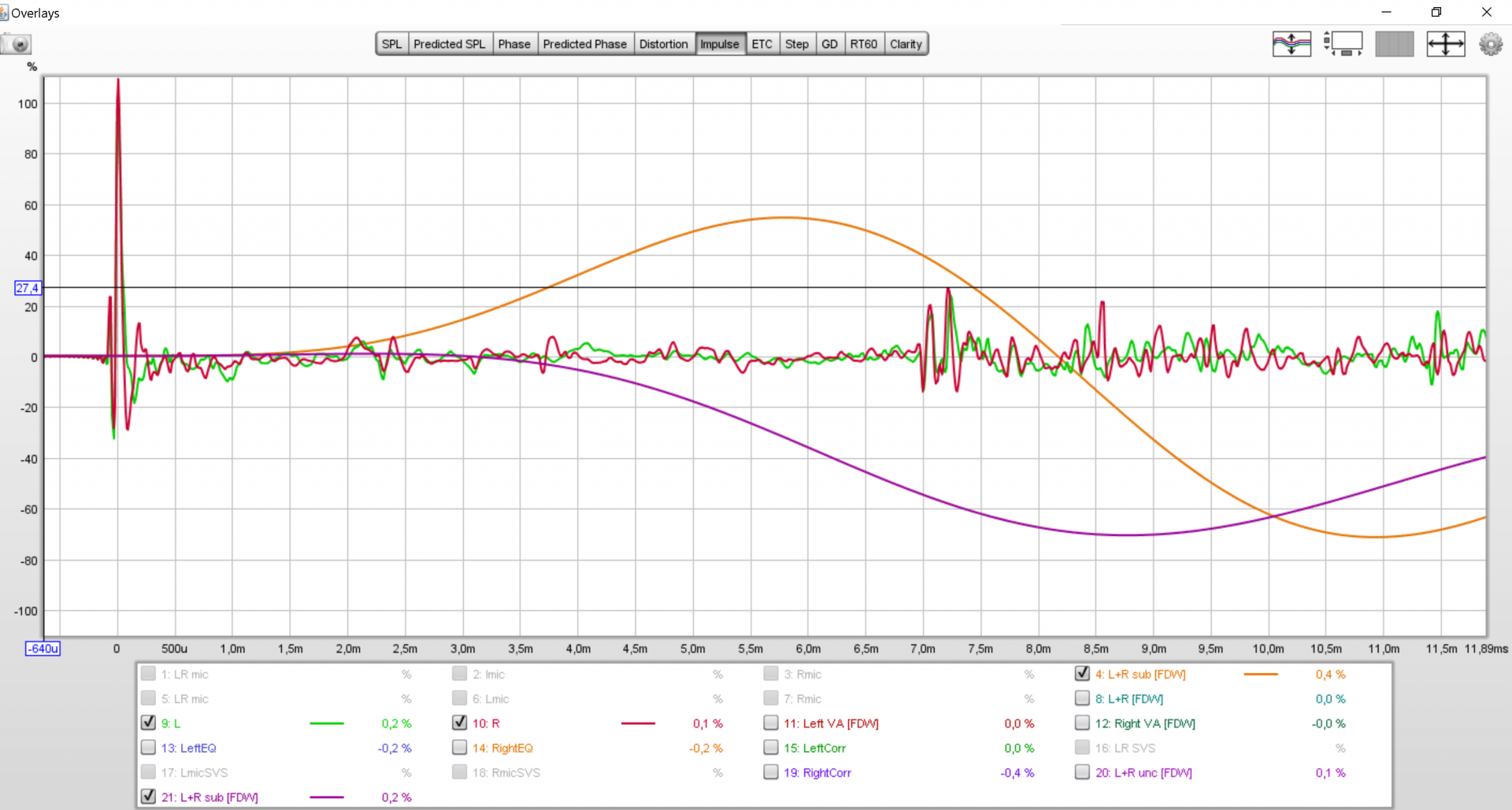Uncheck the 10: R trace checkbox
1512x810 pixels.
point(460,723)
